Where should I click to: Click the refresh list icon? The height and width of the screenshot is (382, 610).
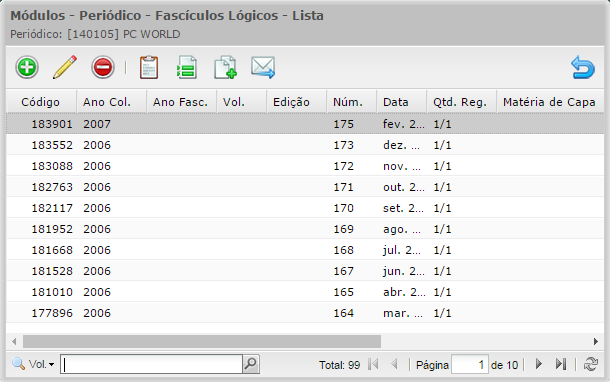591,364
